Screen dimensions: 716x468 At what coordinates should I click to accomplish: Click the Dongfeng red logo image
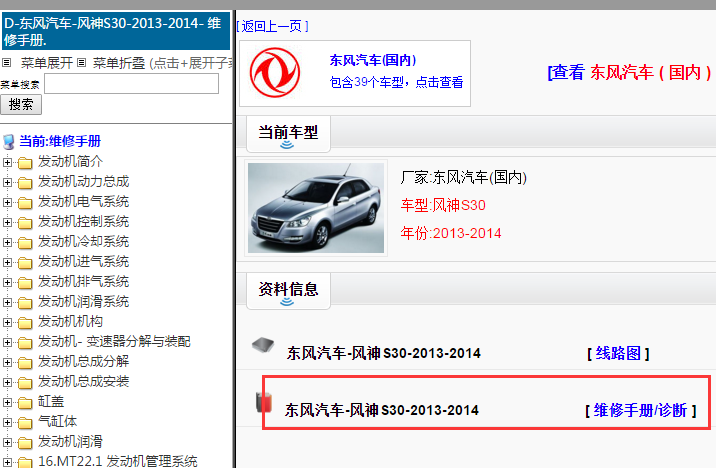coord(275,73)
